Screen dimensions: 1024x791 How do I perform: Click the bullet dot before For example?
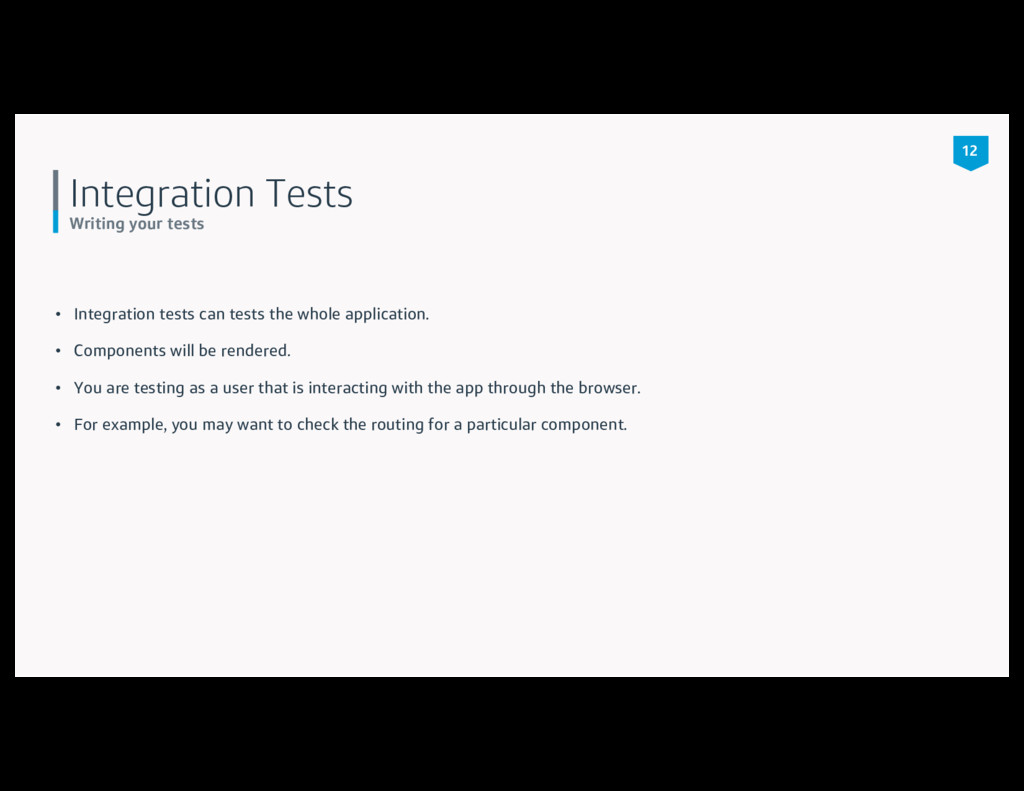coord(58,425)
